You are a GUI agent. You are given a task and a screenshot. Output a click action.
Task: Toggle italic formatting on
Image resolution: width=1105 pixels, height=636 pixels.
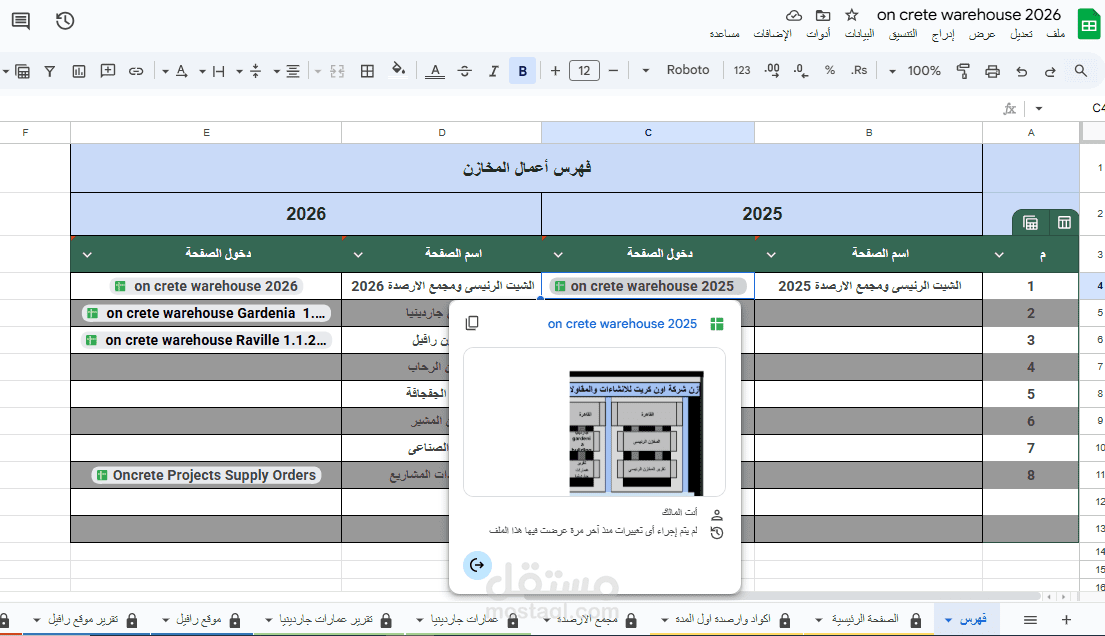click(x=493, y=70)
